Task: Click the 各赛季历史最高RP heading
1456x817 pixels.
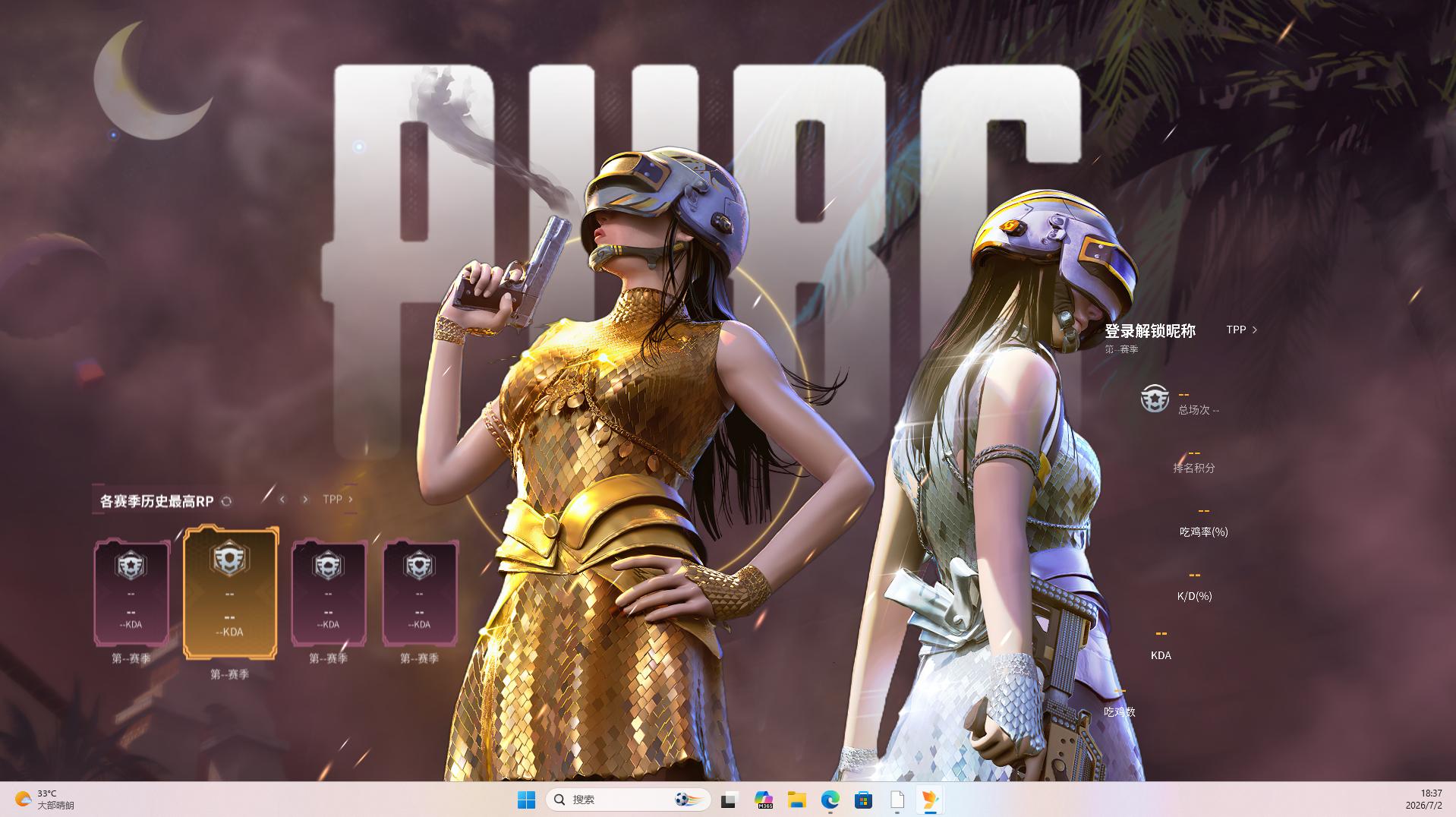Action: (x=157, y=501)
